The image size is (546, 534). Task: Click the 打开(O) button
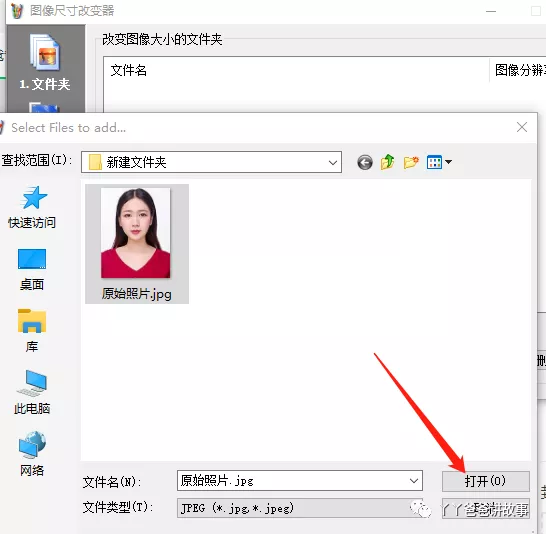tap(486, 481)
